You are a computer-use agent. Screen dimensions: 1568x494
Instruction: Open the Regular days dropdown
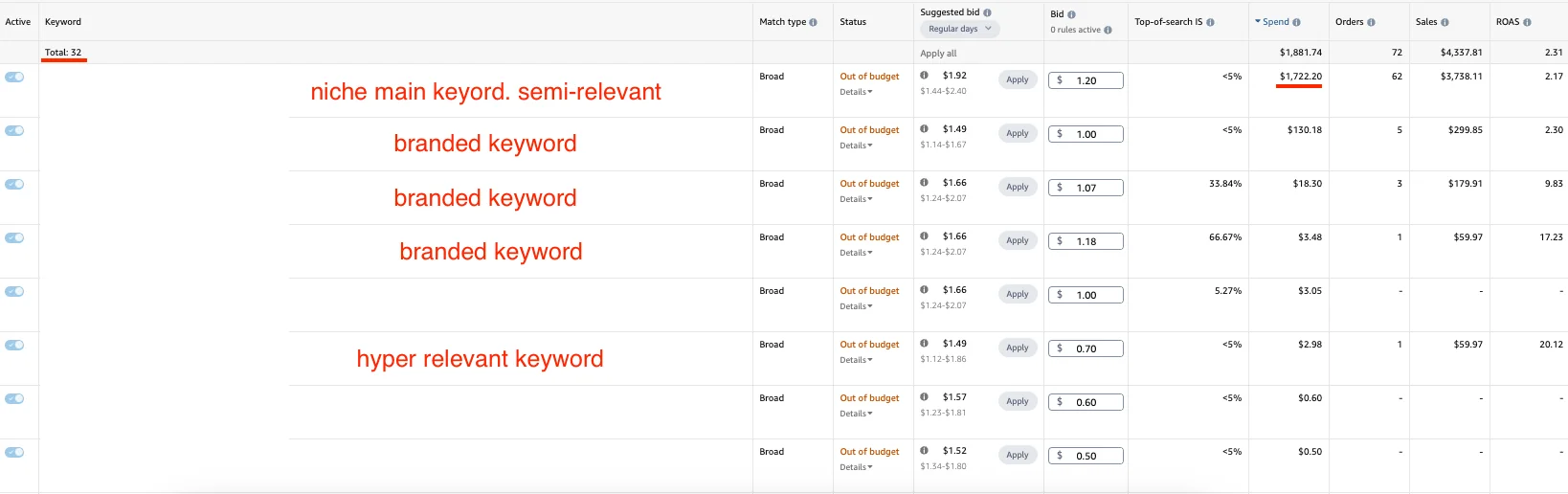(x=959, y=29)
